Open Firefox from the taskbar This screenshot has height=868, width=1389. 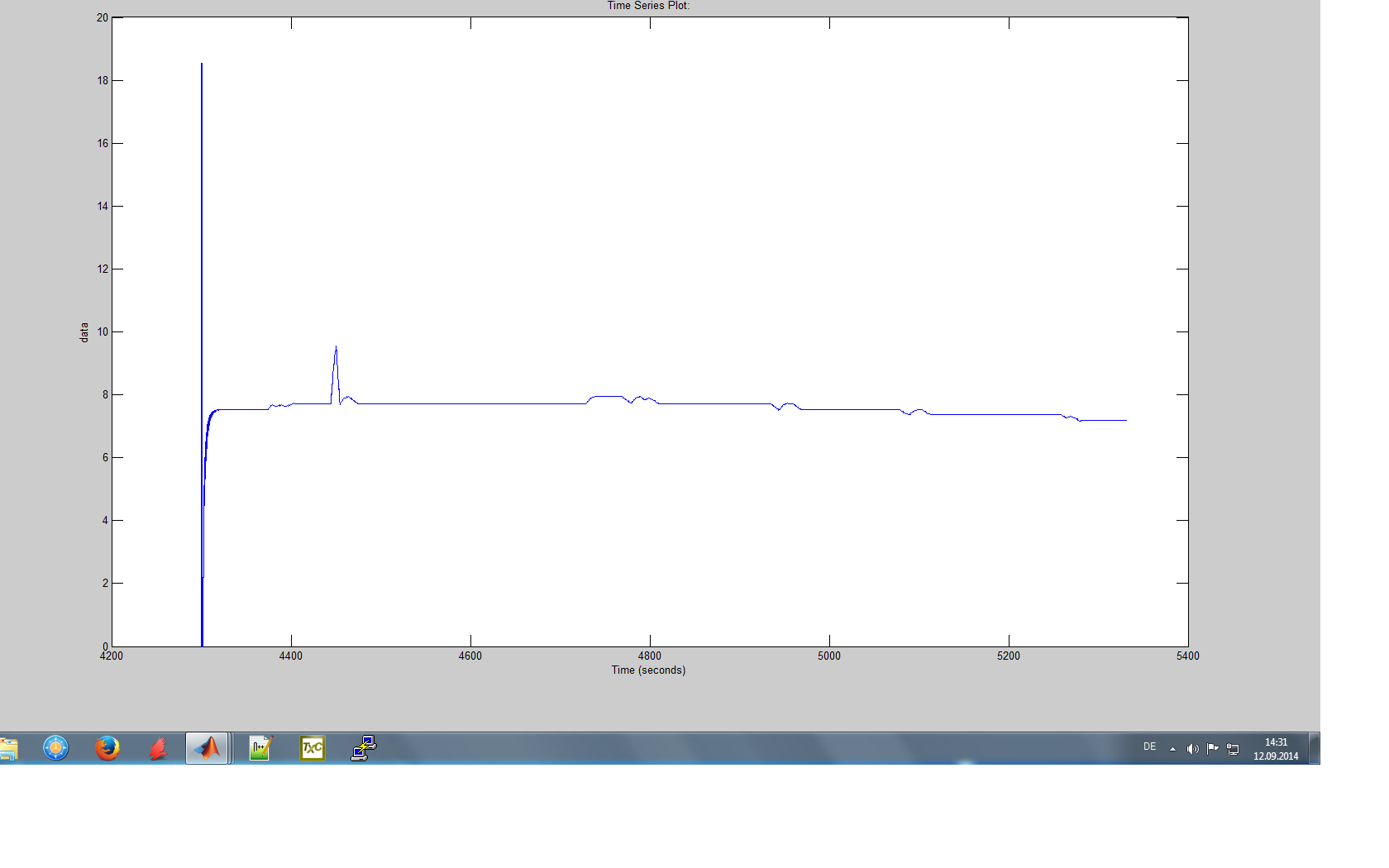pos(107,749)
